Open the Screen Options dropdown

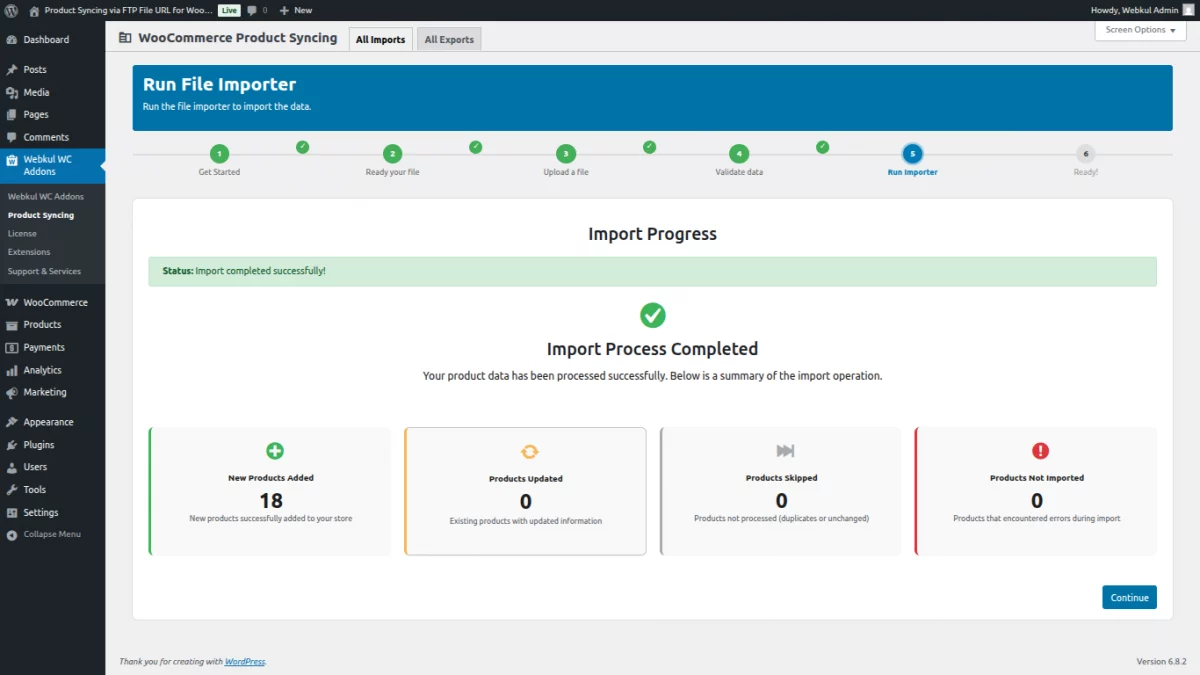point(1139,30)
